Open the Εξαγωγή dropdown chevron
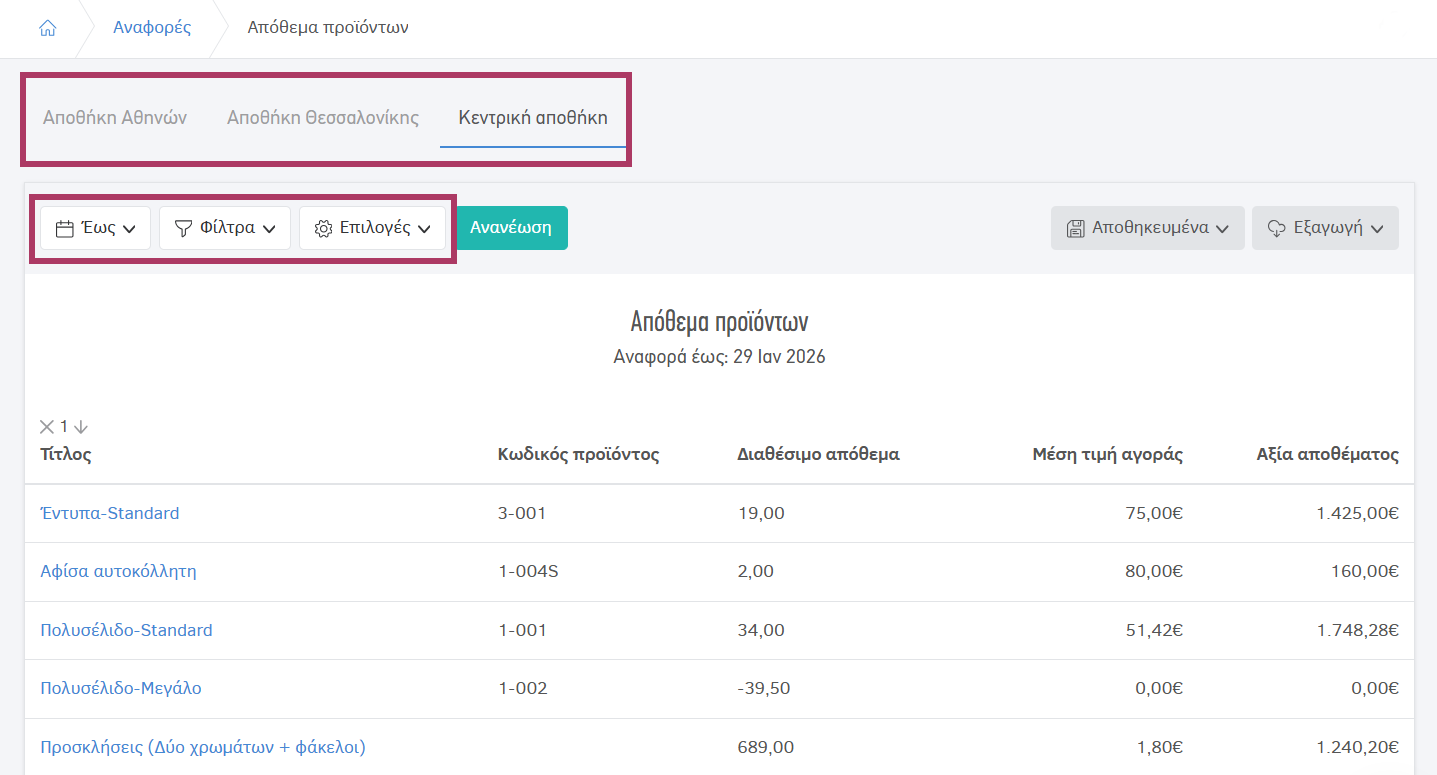1437x775 pixels. (1377, 229)
